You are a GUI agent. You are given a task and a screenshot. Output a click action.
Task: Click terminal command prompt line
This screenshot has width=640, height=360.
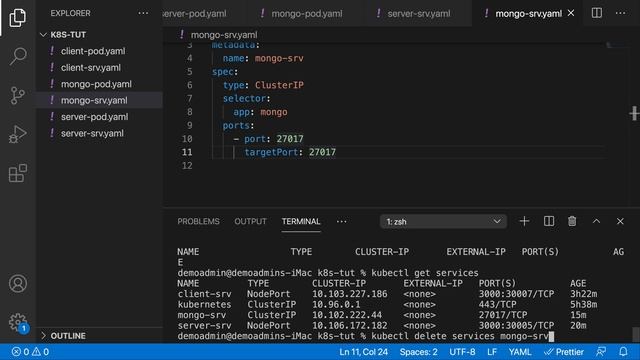pyautogui.click(x=365, y=336)
